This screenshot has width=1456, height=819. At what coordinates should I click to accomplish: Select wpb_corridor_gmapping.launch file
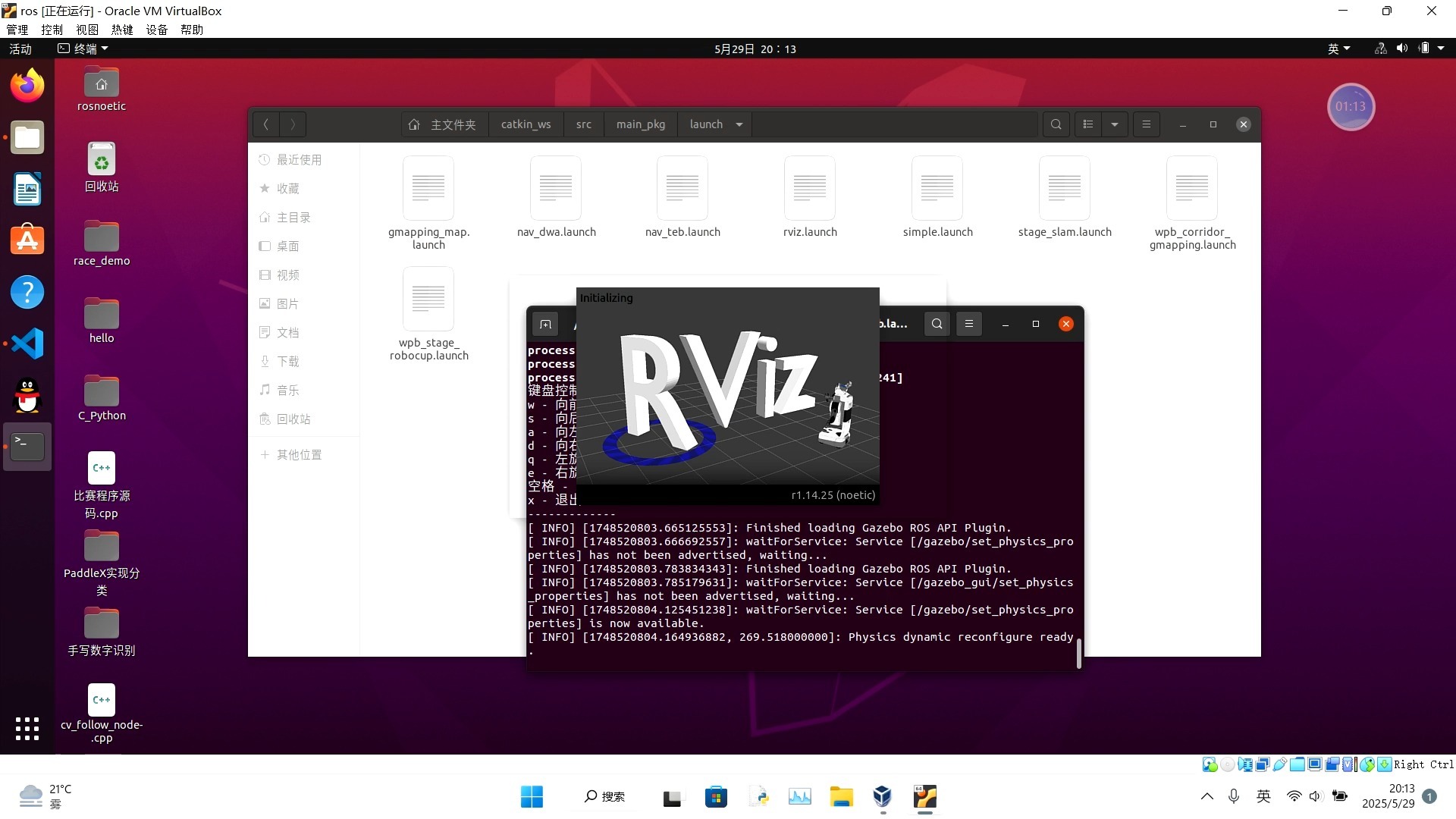[x=1192, y=203]
